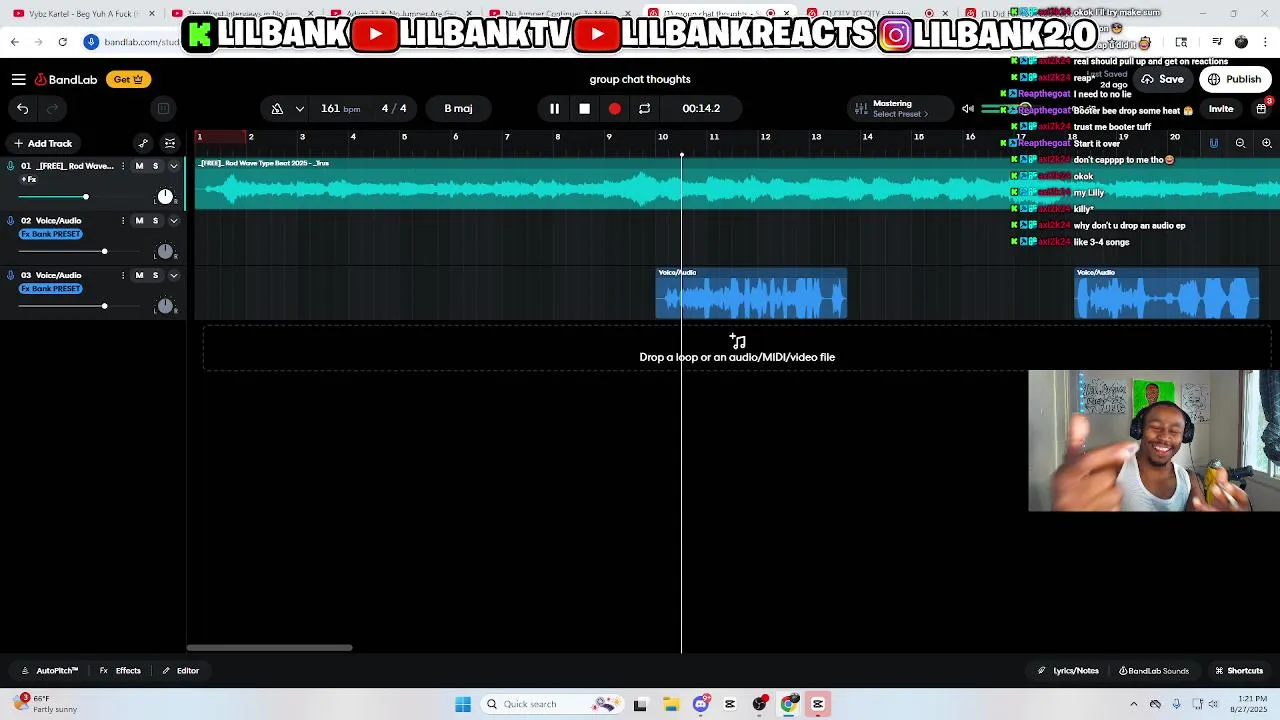Invite a collaborator
This screenshot has width=1280, height=720.
pyautogui.click(x=1221, y=108)
